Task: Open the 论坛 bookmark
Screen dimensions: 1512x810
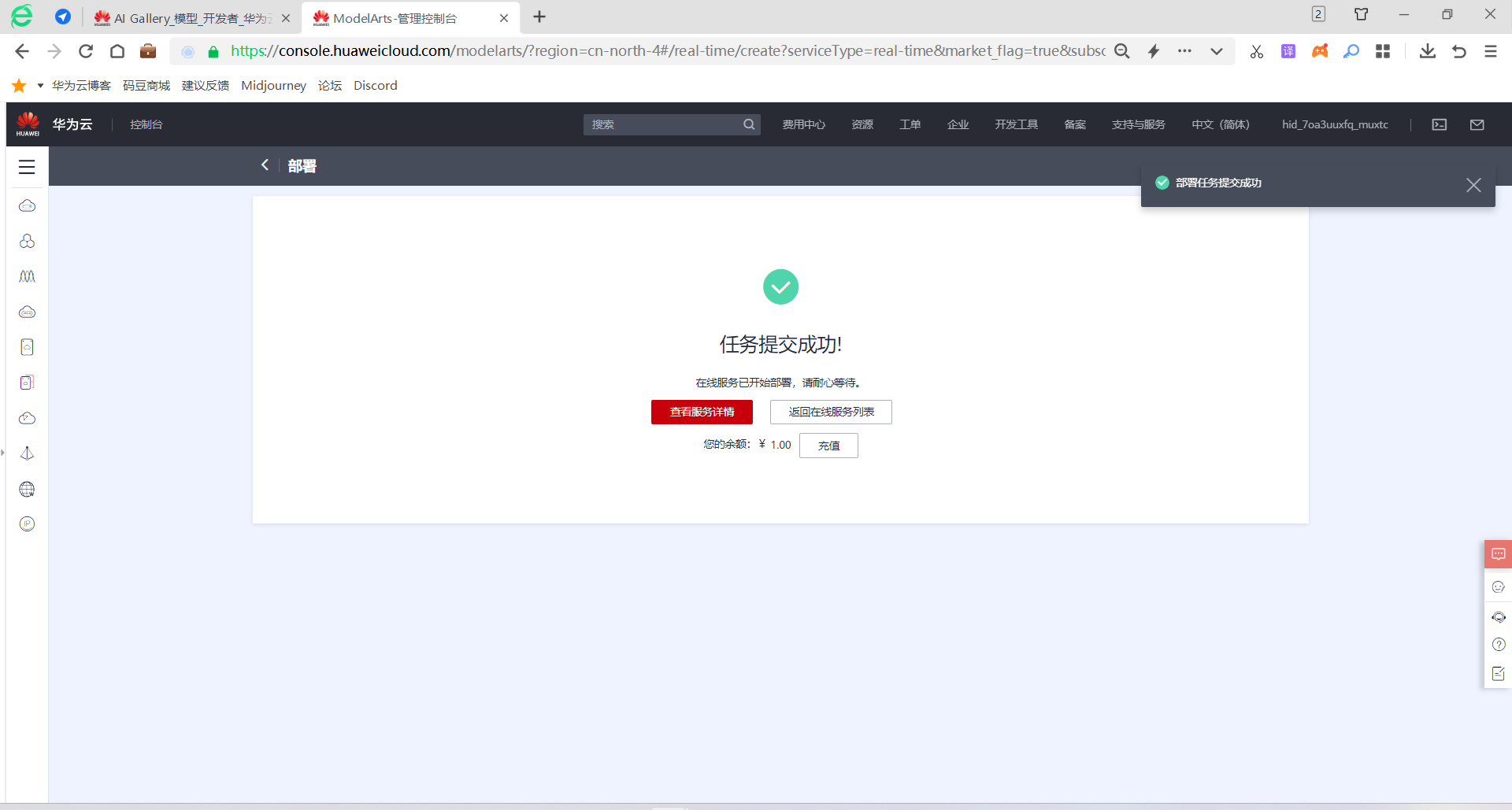Action: [330, 85]
